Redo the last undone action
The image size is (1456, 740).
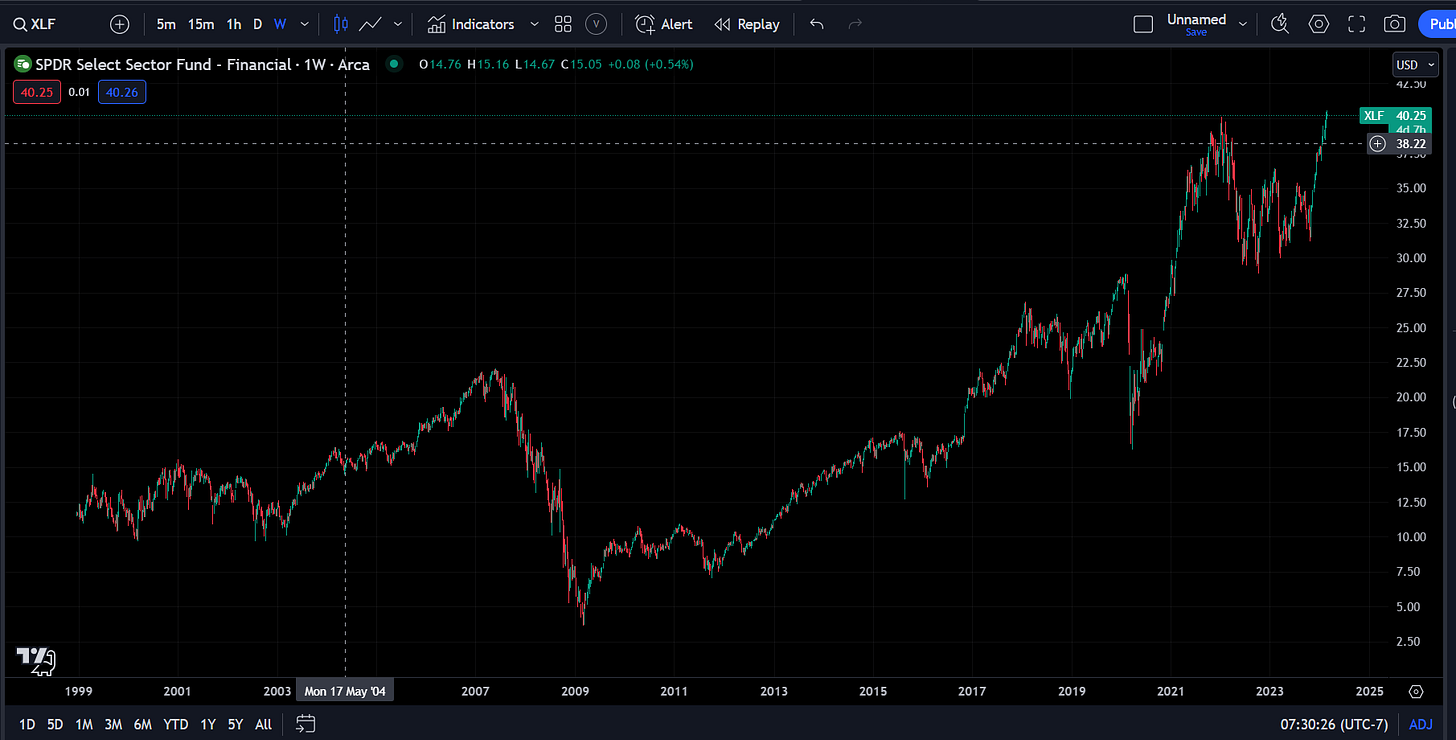click(855, 24)
